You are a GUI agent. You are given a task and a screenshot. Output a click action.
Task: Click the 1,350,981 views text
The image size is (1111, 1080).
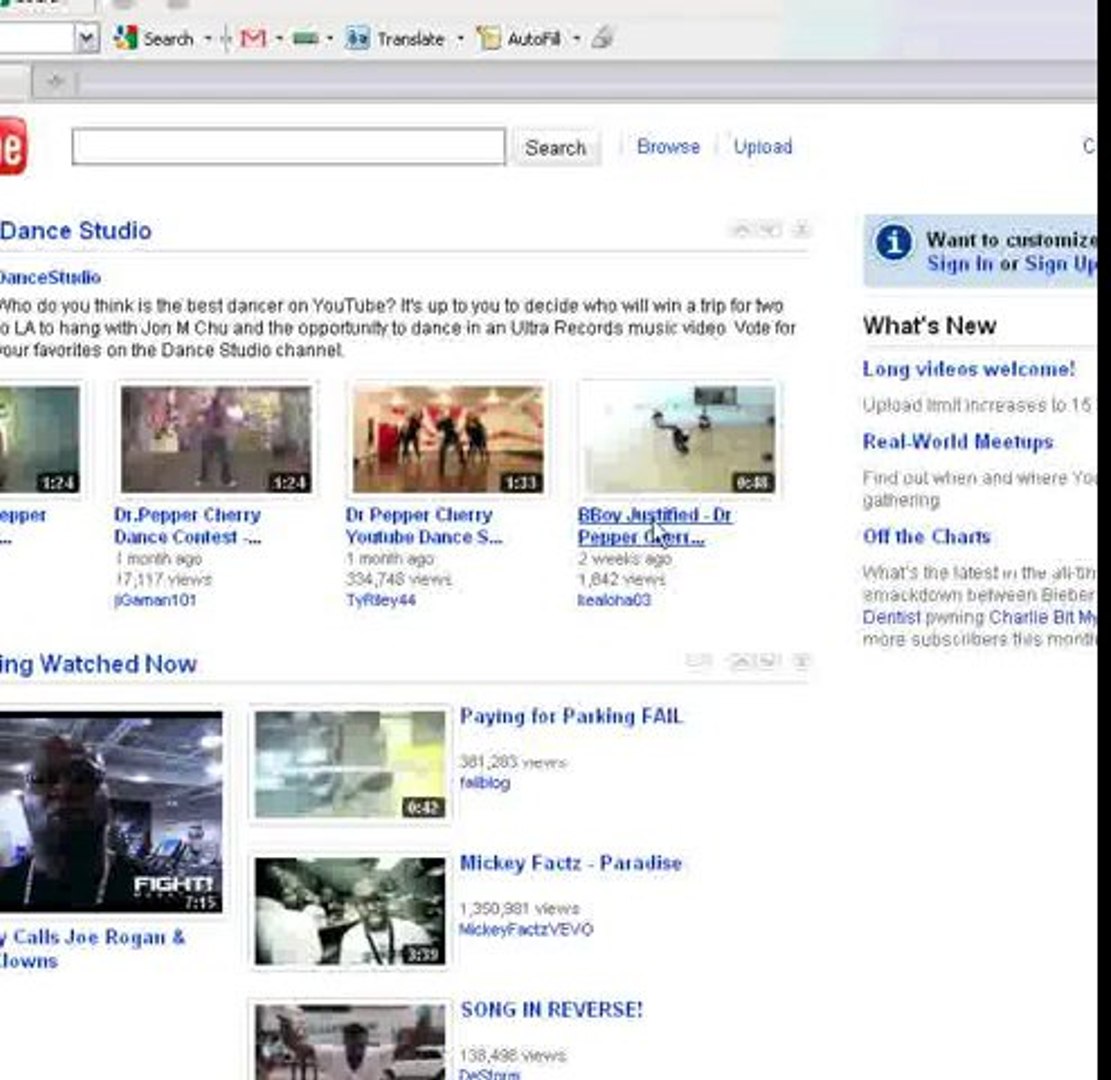pyautogui.click(x=519, y=909)
